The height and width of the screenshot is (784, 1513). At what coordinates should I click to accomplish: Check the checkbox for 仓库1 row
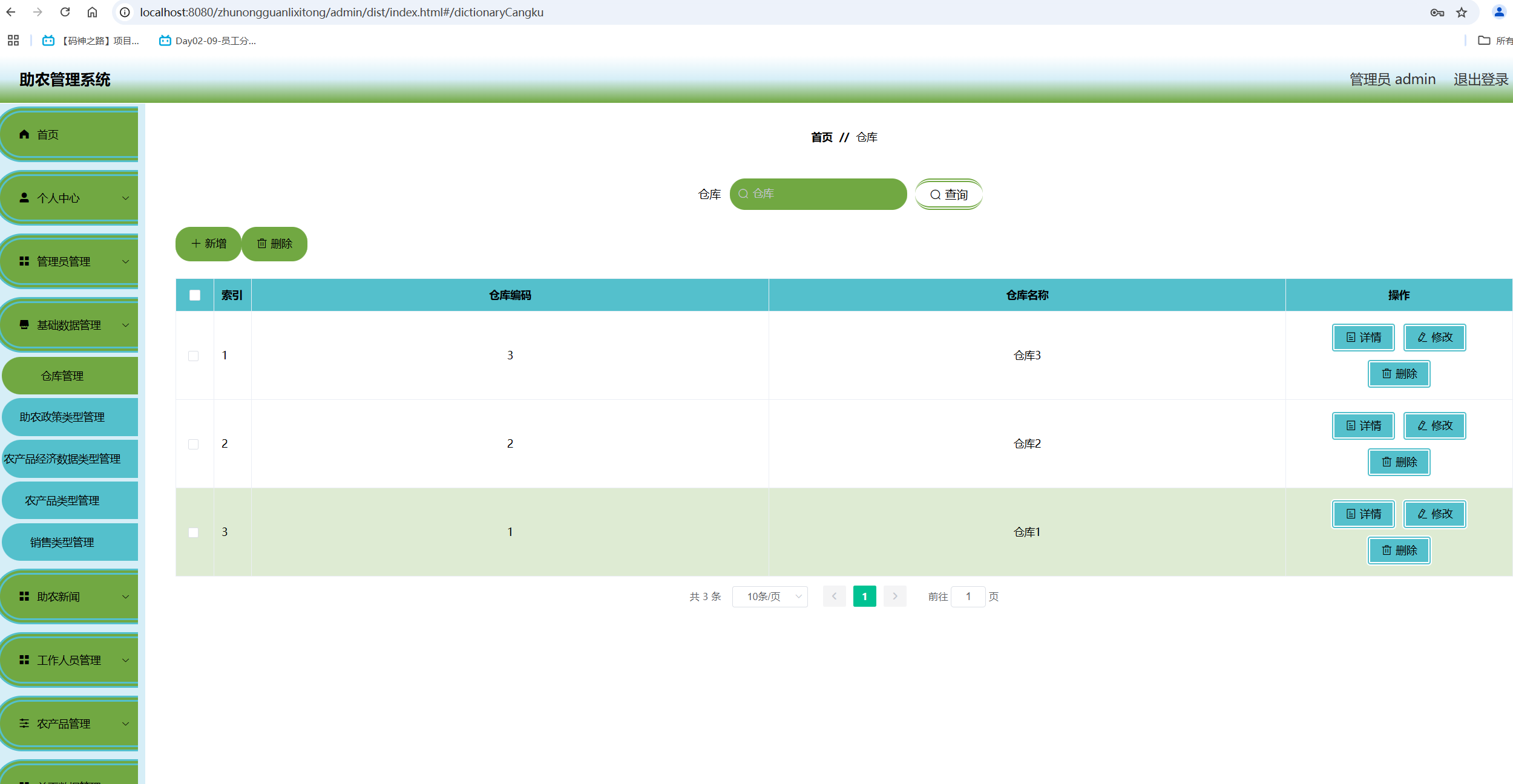(194, 532)
